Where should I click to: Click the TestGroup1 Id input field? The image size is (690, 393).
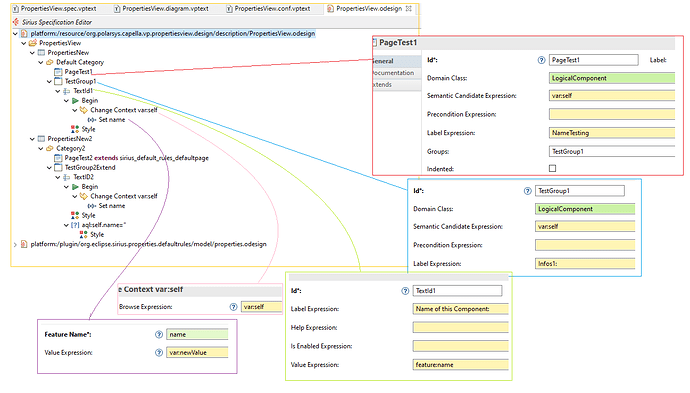coord(580,191)
